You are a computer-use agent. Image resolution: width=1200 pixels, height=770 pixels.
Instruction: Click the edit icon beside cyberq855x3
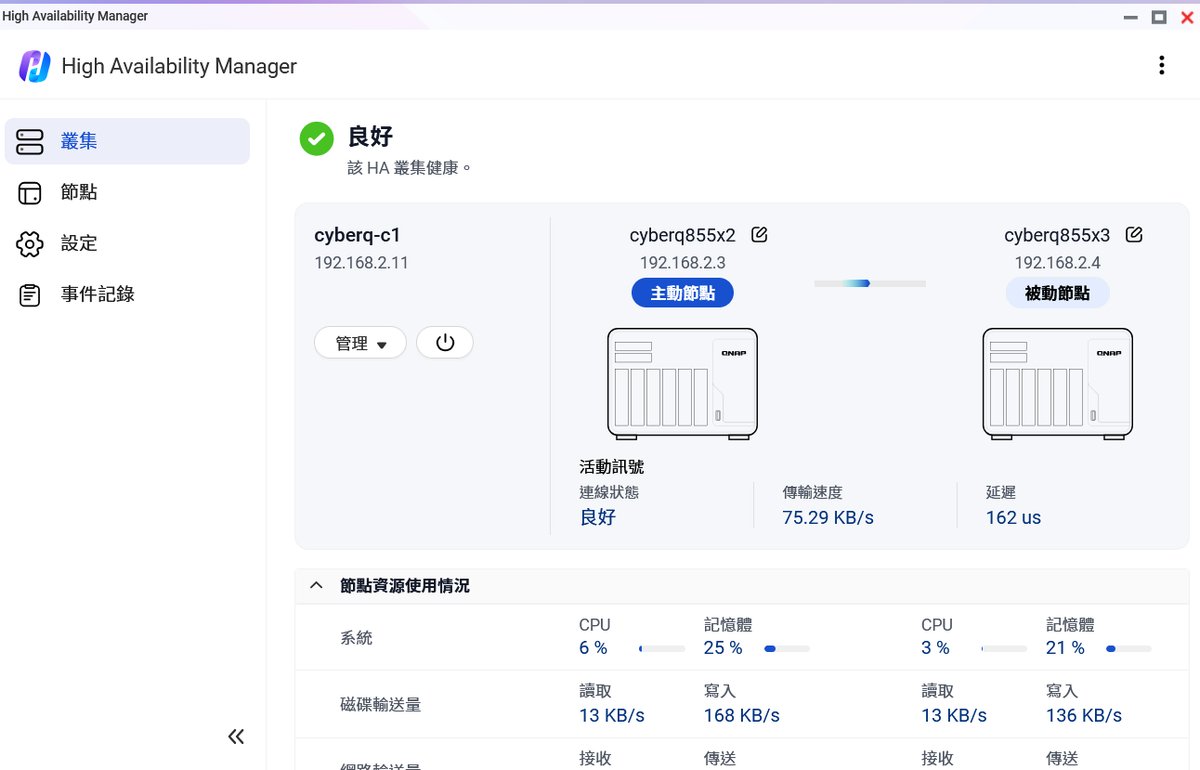tap(1134, 235)
